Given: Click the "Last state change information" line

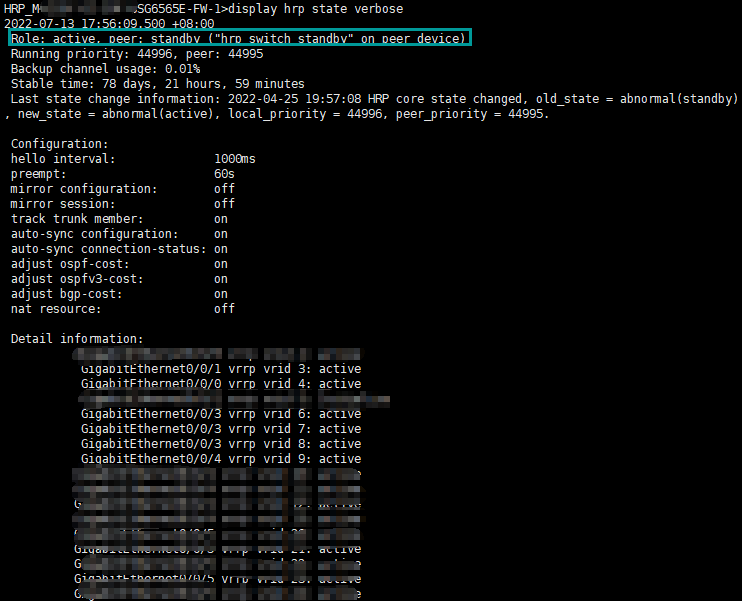Looking at the screenshot, I should pos(374,99).
